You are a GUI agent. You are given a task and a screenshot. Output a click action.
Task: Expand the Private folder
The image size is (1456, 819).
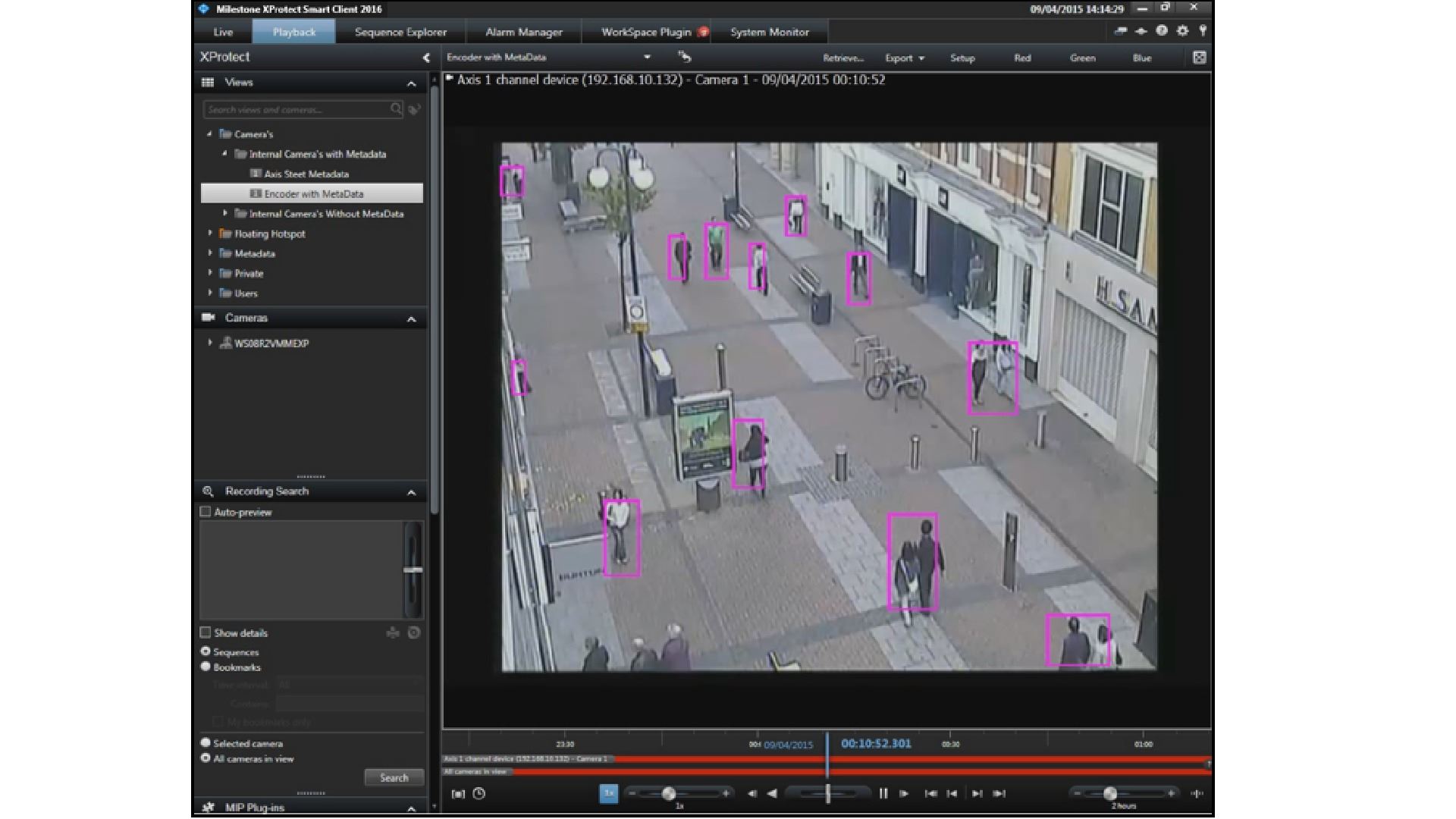pyautogui.click(x=209, y=272)
